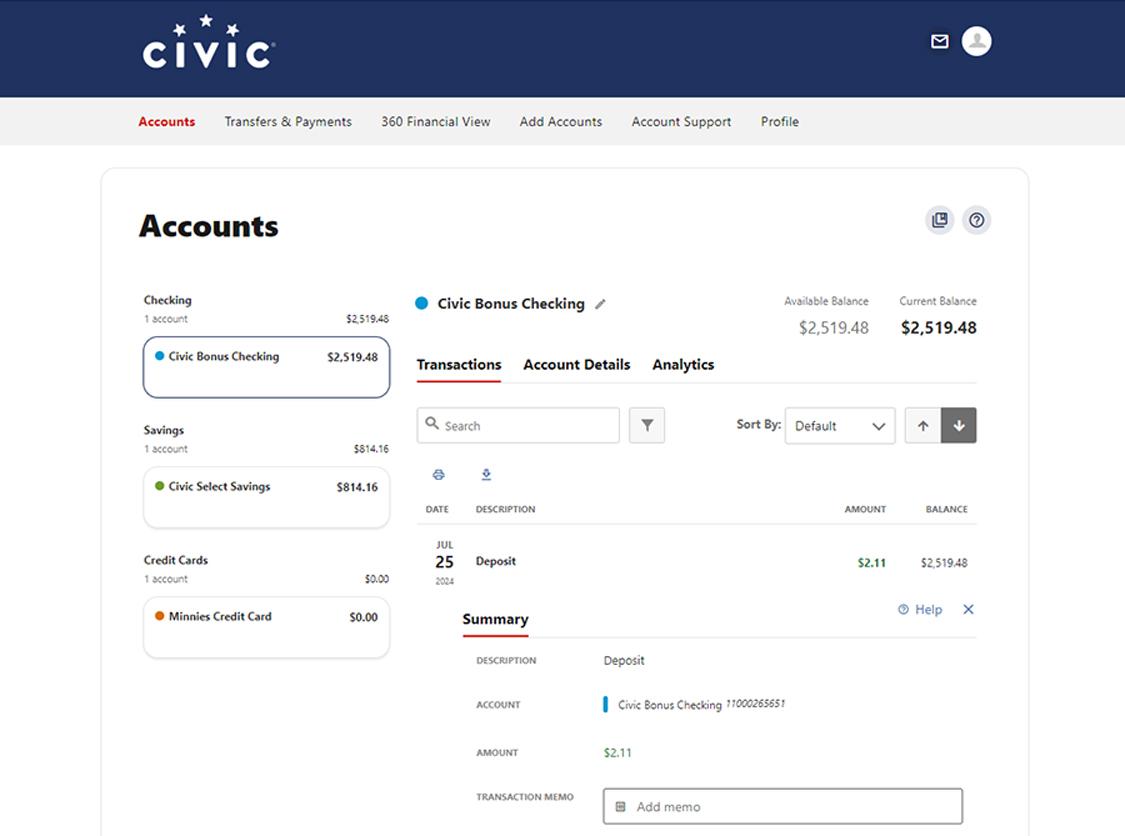Click the Credit Cards section heading
The width and height of the screenshot is (1125, 836).
[x=176, y=560]
